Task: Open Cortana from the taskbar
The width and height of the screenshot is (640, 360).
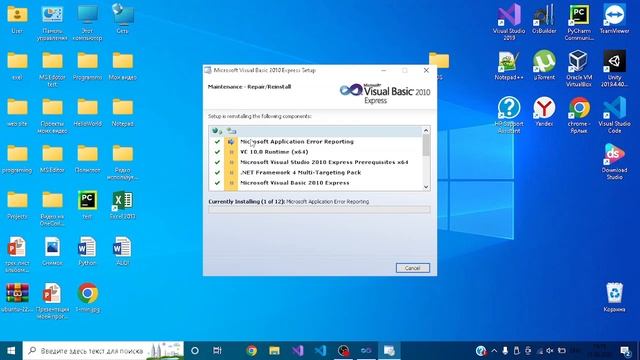Action: coord(195,351)
